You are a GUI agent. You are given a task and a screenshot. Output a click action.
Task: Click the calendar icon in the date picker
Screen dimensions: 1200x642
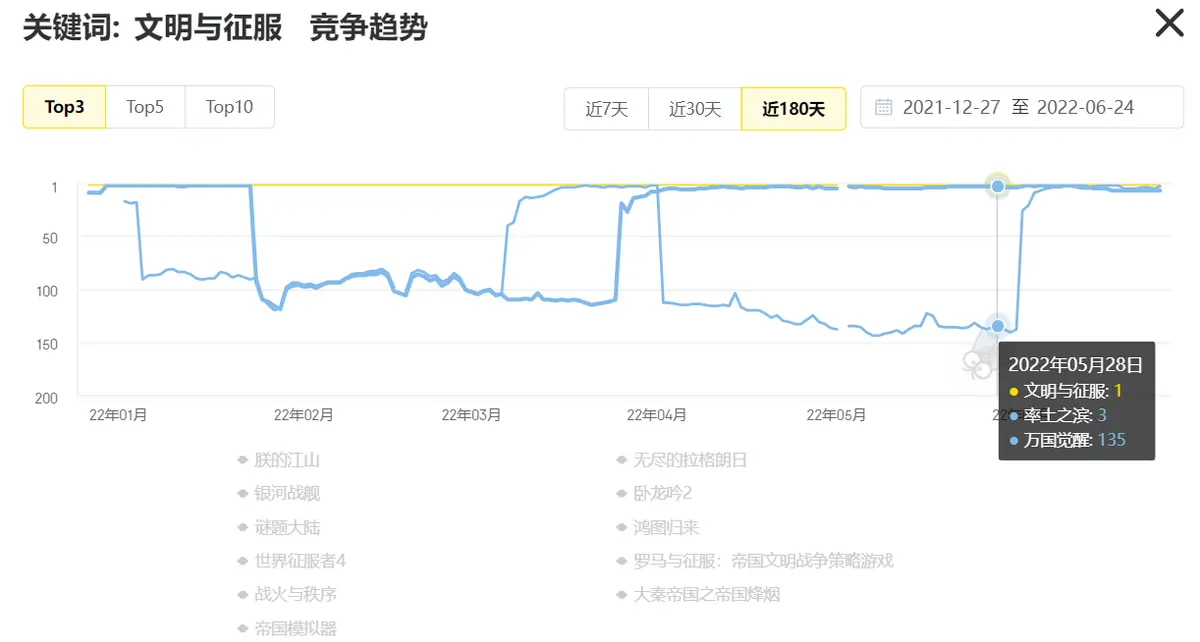[884, 107]
